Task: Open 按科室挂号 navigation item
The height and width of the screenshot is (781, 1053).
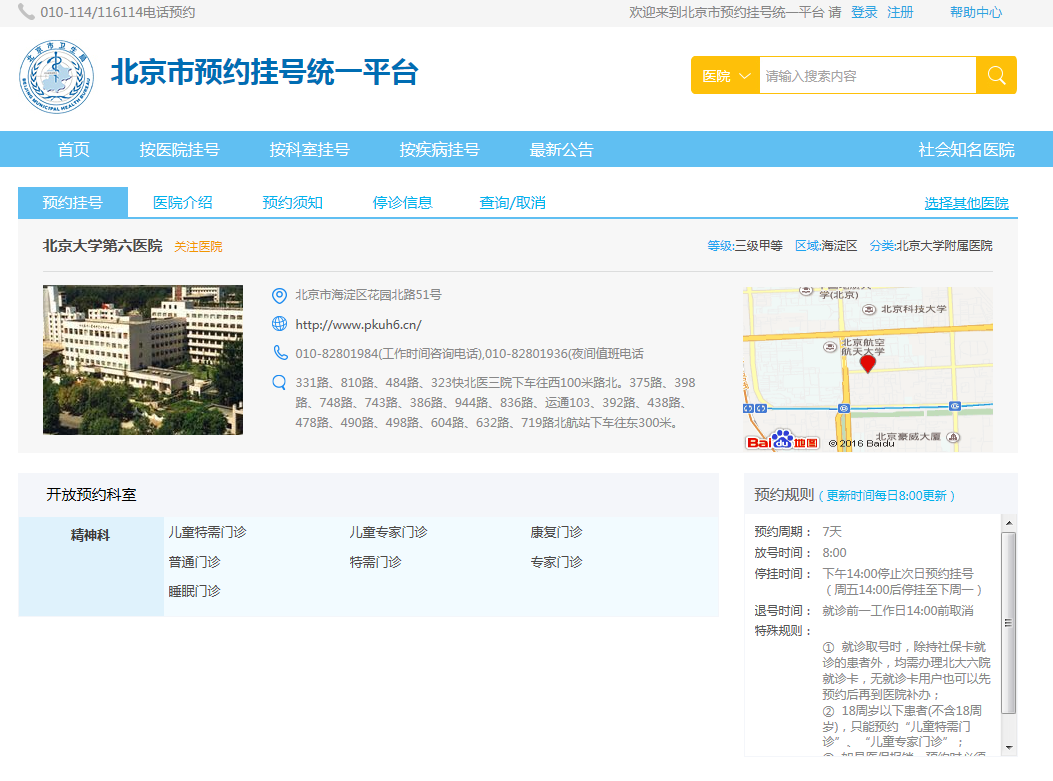Action: tap(310, 149)
